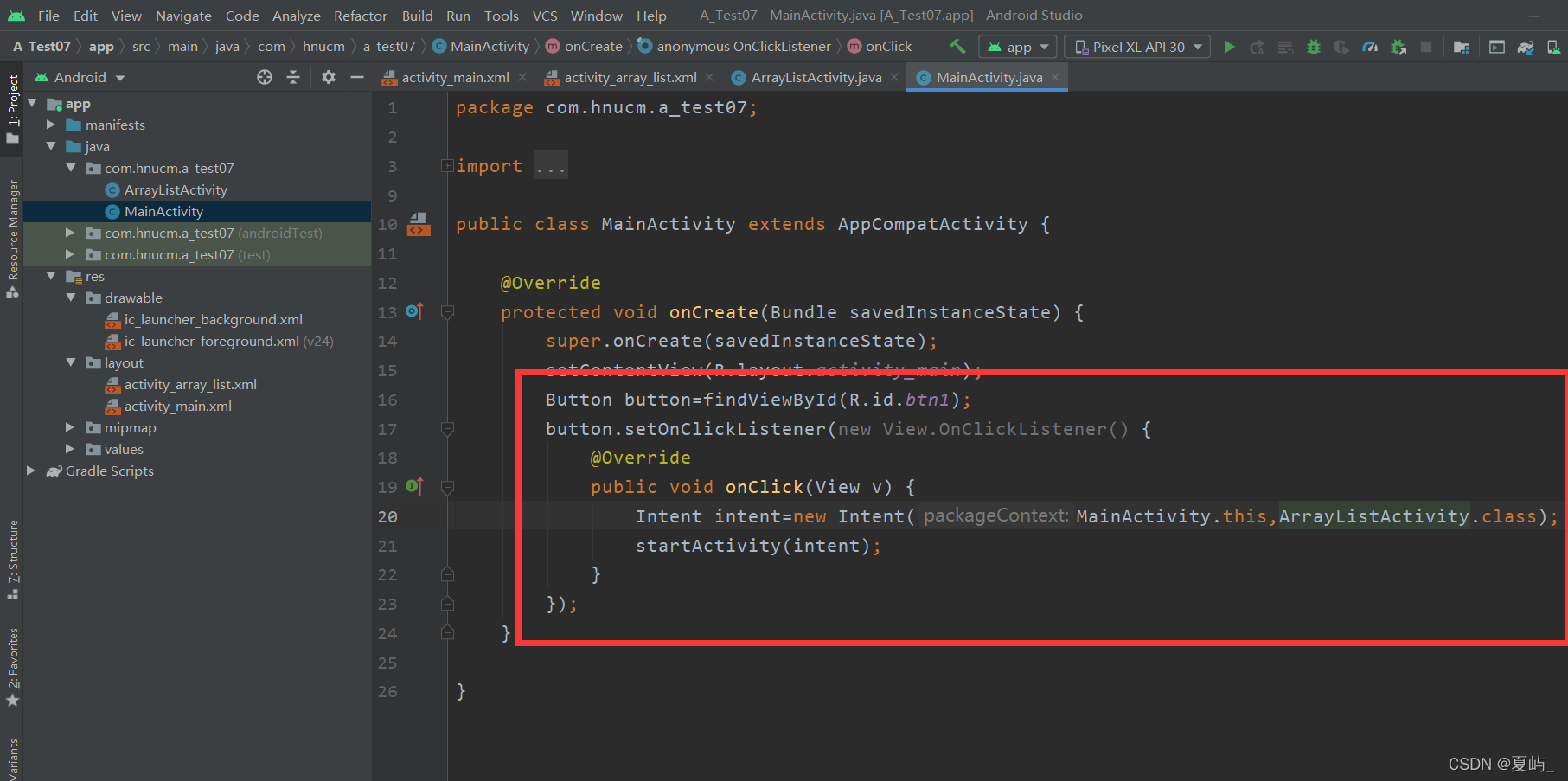
Task: Click line number 20 in the gutter
Action: (387, 516)
